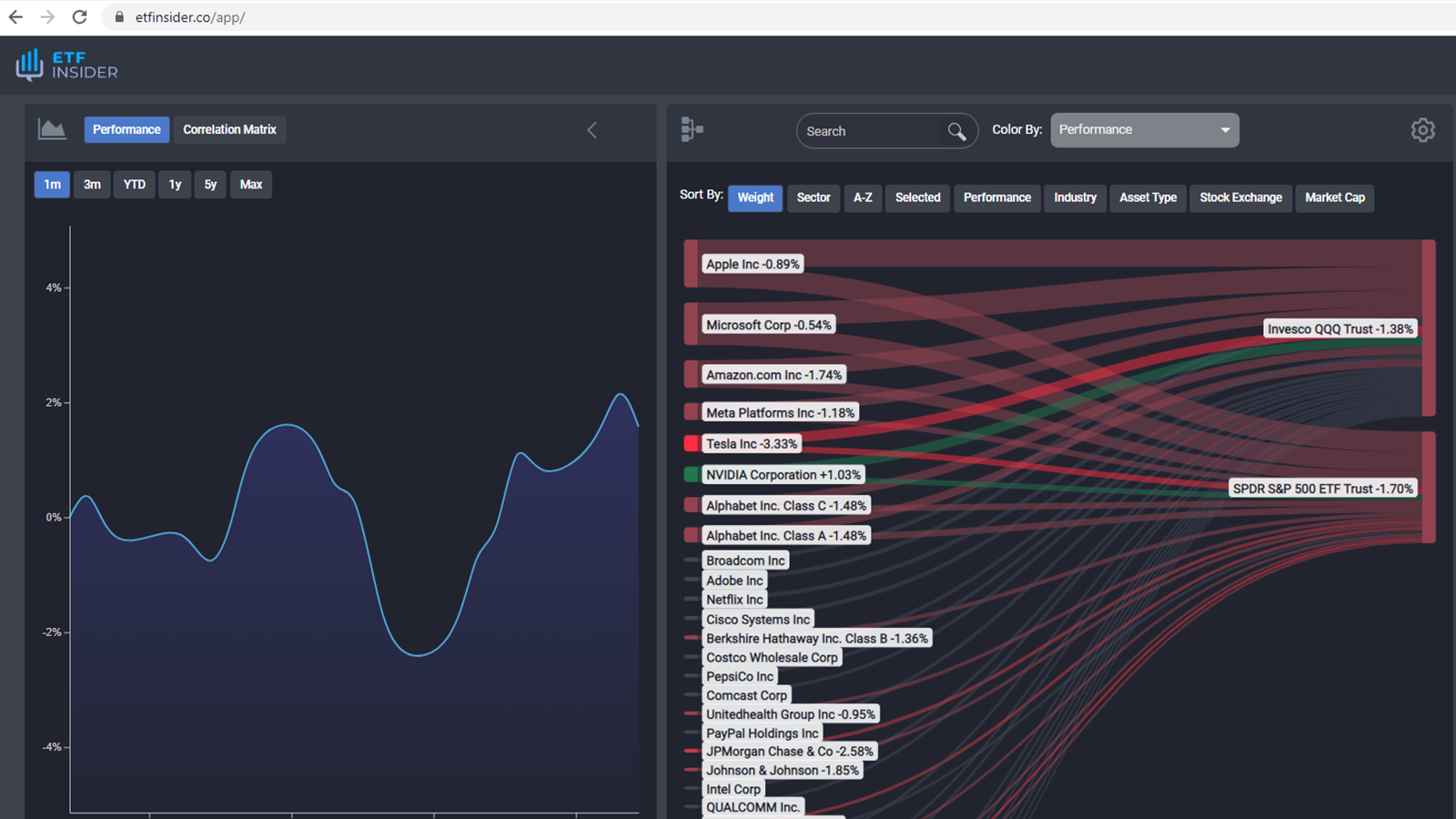Sort holdings by Weight
The image size is (1456, 819).
(755, 197)
